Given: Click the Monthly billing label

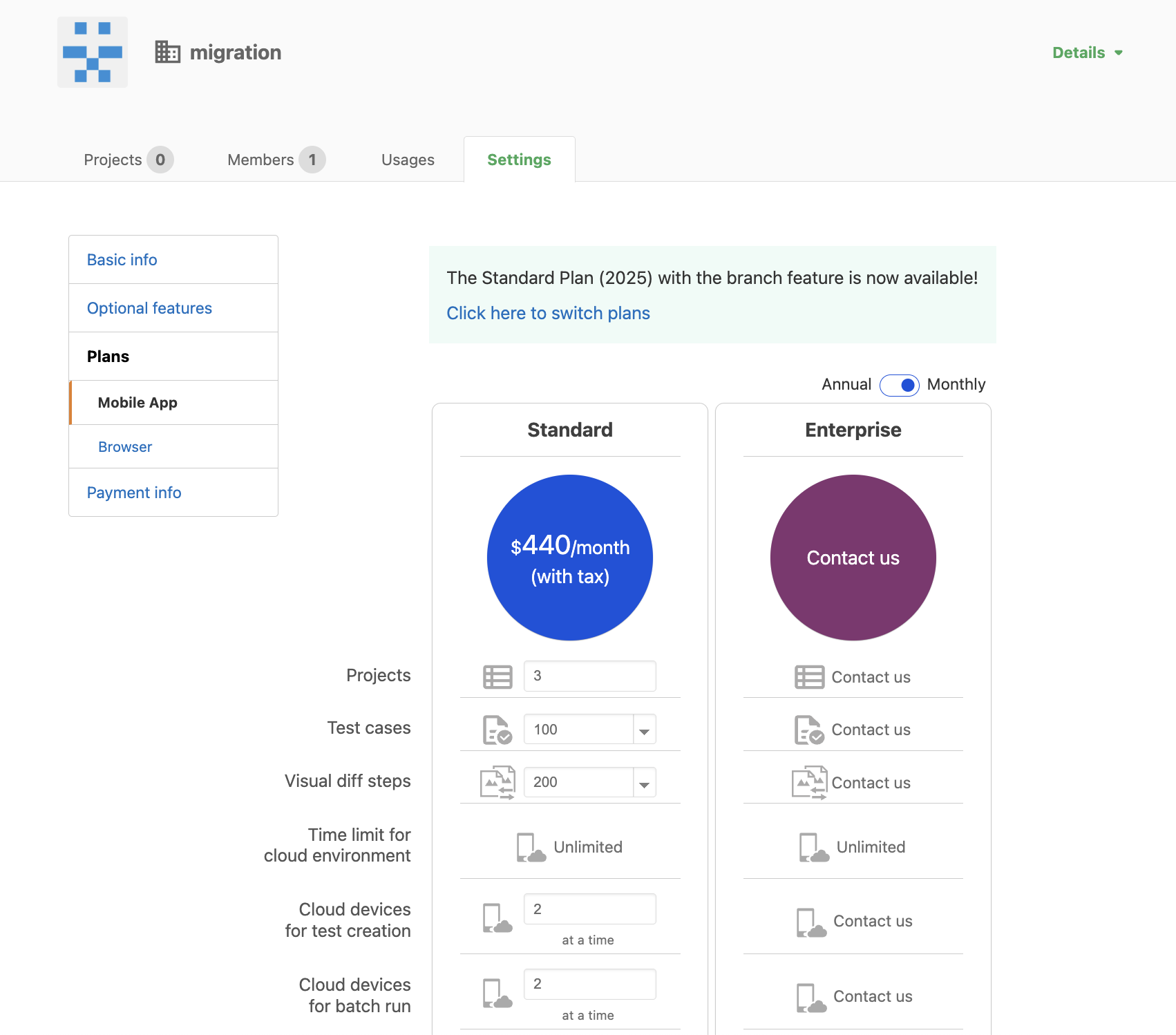Looking at the screenshot, I should (x=956, y=384).
